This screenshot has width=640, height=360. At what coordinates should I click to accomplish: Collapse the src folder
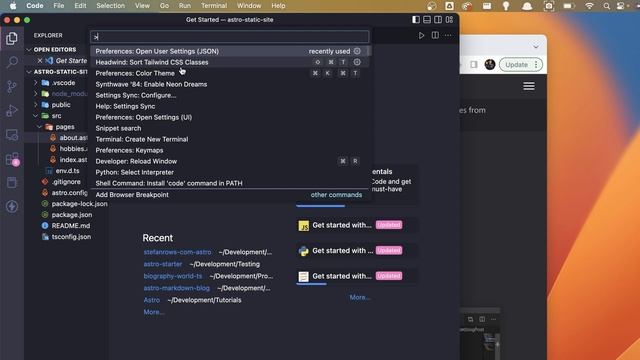(36, 116)
